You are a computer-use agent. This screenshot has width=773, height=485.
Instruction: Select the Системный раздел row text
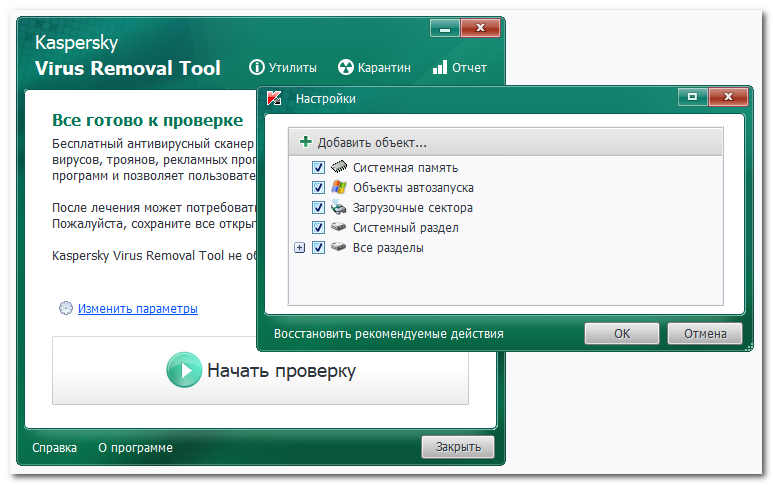pos(406,228)
